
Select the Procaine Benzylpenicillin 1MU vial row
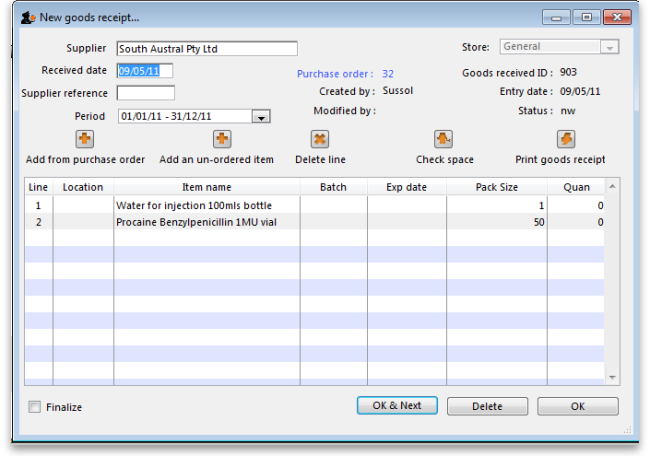[206, 222]
